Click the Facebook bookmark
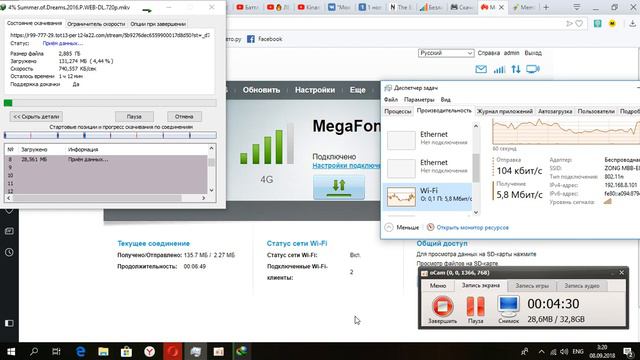 point(264,39)
